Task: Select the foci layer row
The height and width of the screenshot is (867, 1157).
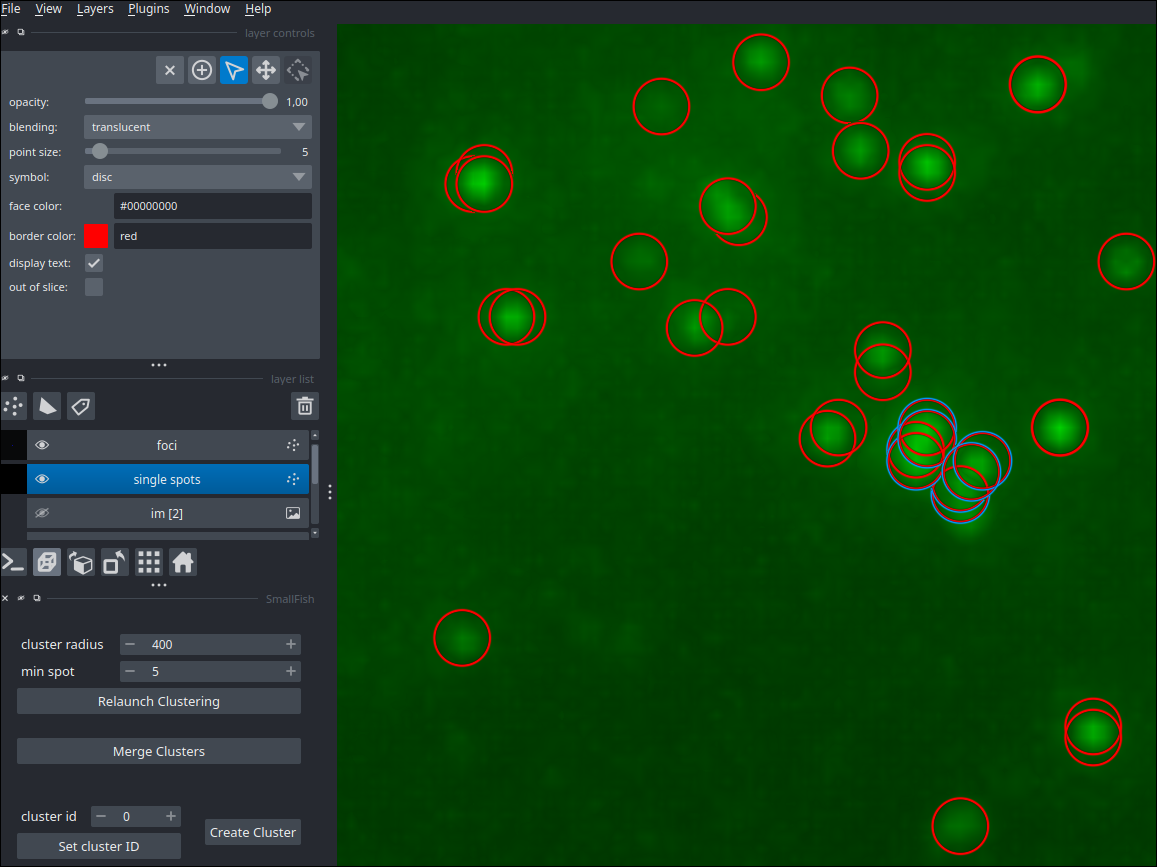Action: click(x=167, y=445)
